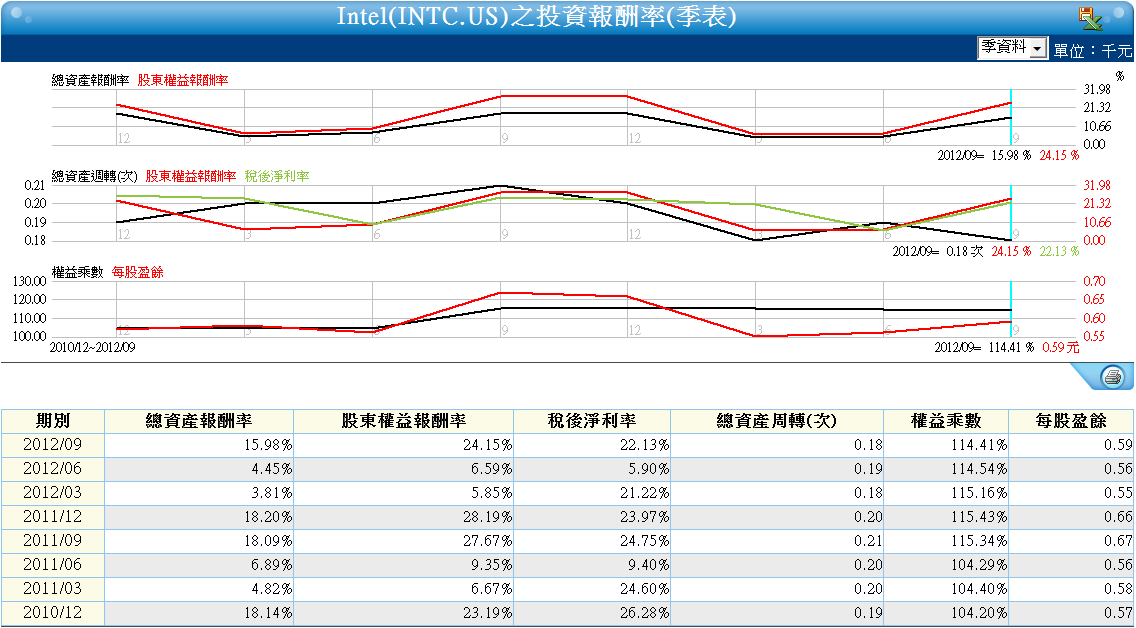Viewport: 1136px width, 628px height.
Task: Click the 26.28% cell in the 2010/12 row
Action: click(x=592, y=614)
